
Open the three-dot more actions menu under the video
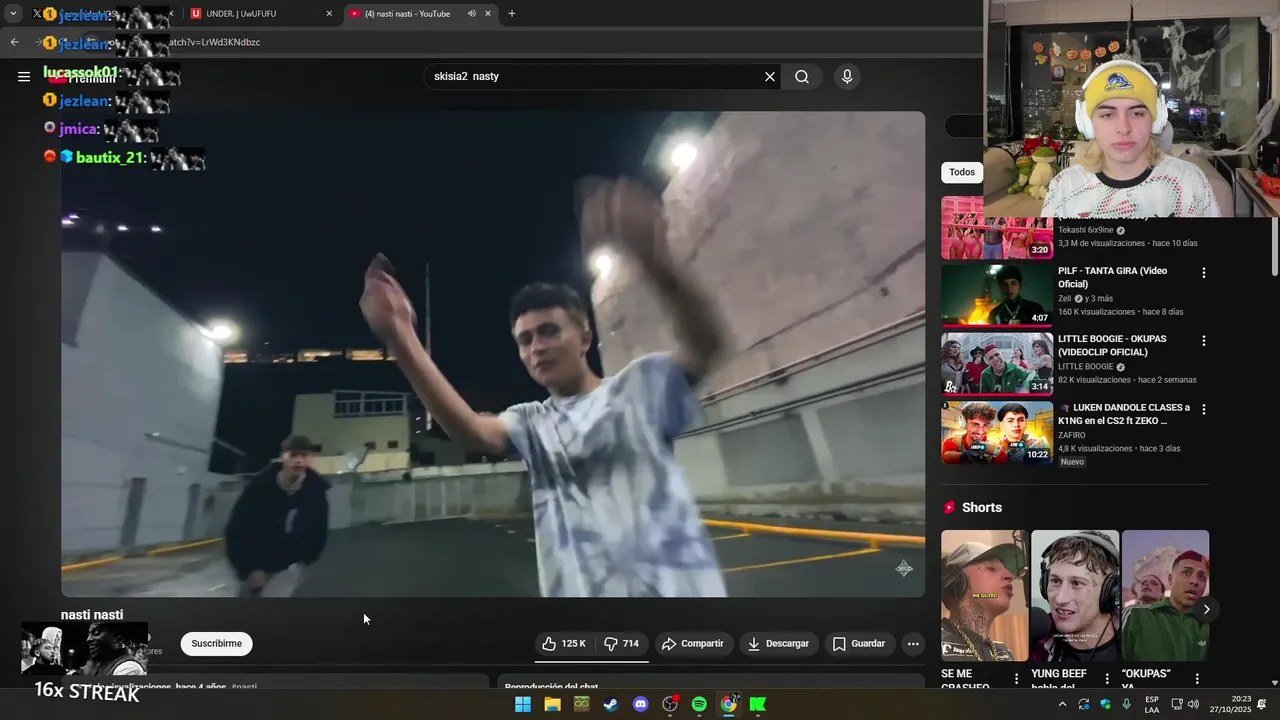913,644
